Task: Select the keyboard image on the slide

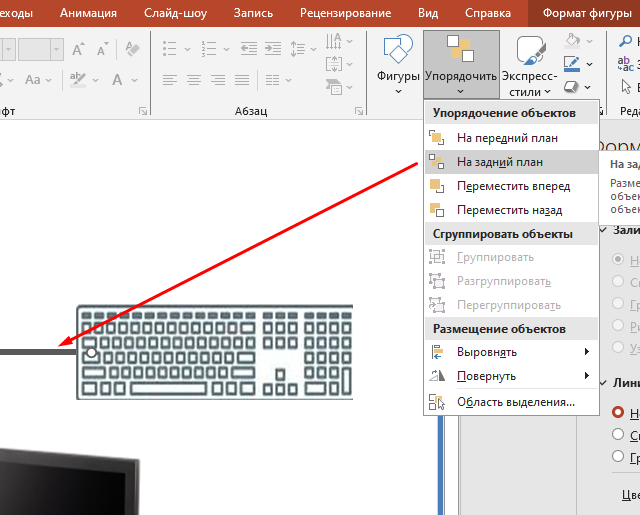Action: [x=215, y=352]
